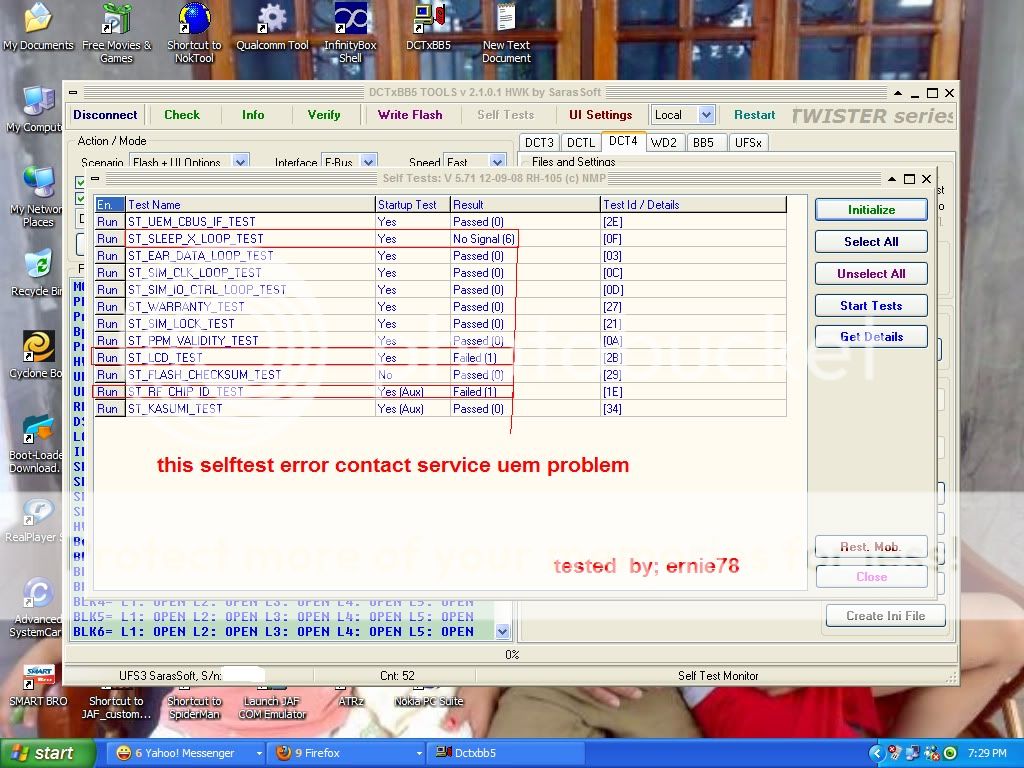Toggle Run for ST_SIM_LOCK_TEST
Viewport: 1024px width, 768px height.
[x=108, y=324]
